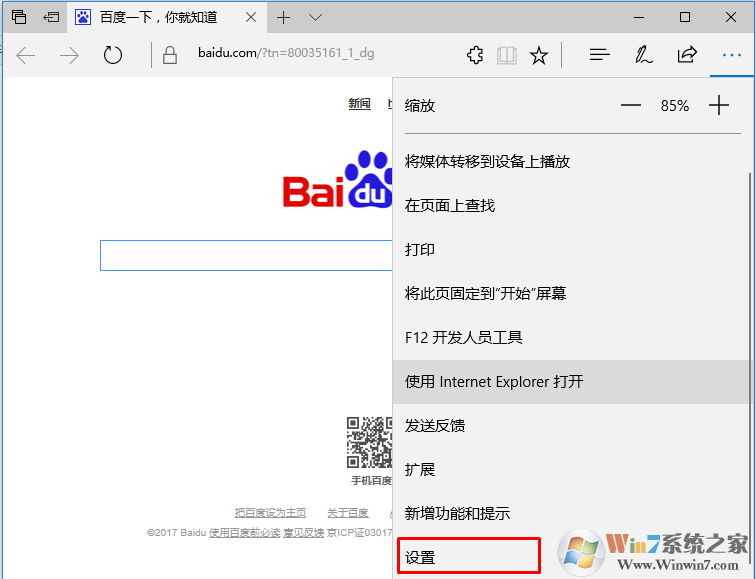View site security lock info

click(169, 55)
